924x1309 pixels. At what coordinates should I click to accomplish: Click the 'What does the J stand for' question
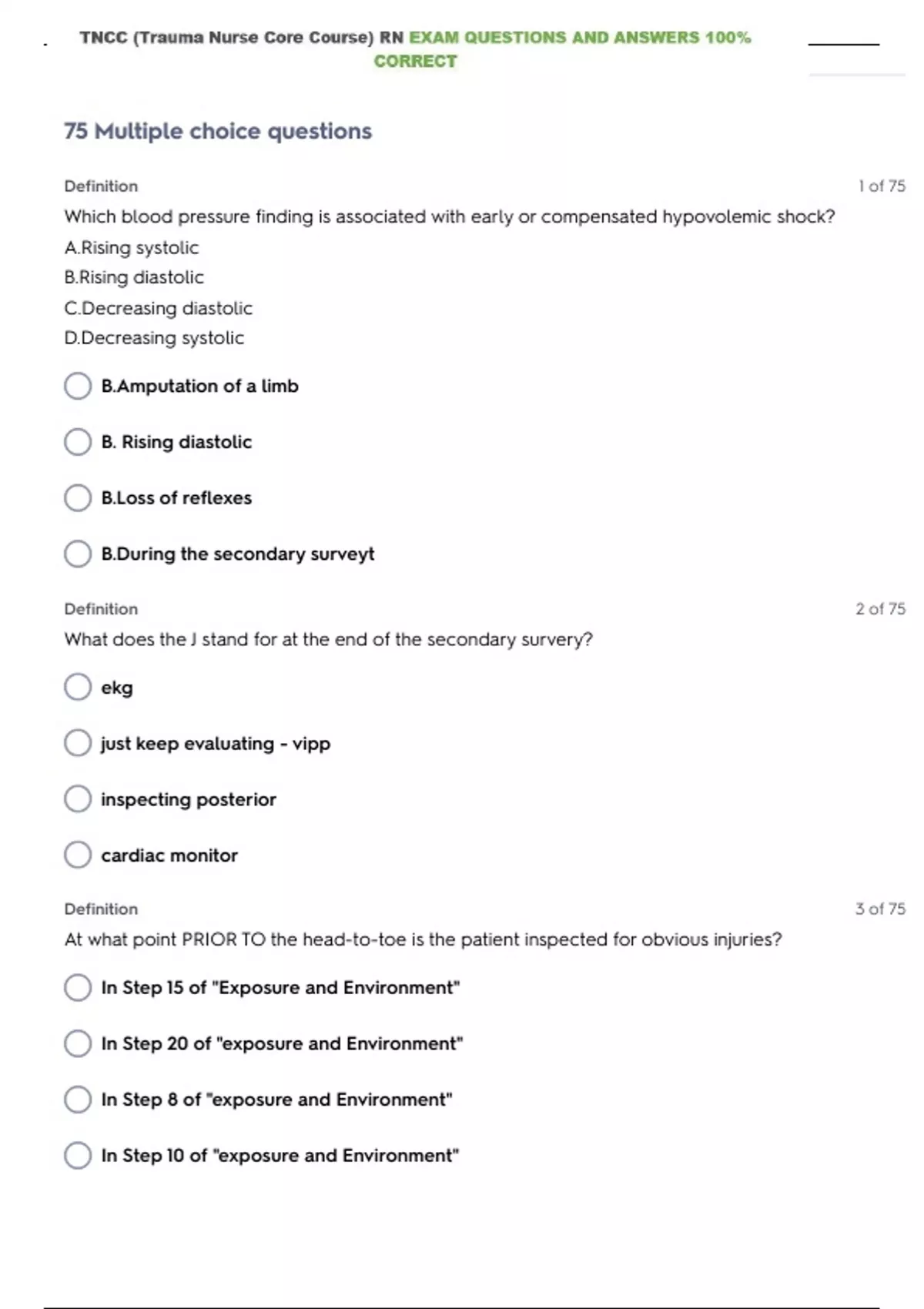click(x=328, y=640)
